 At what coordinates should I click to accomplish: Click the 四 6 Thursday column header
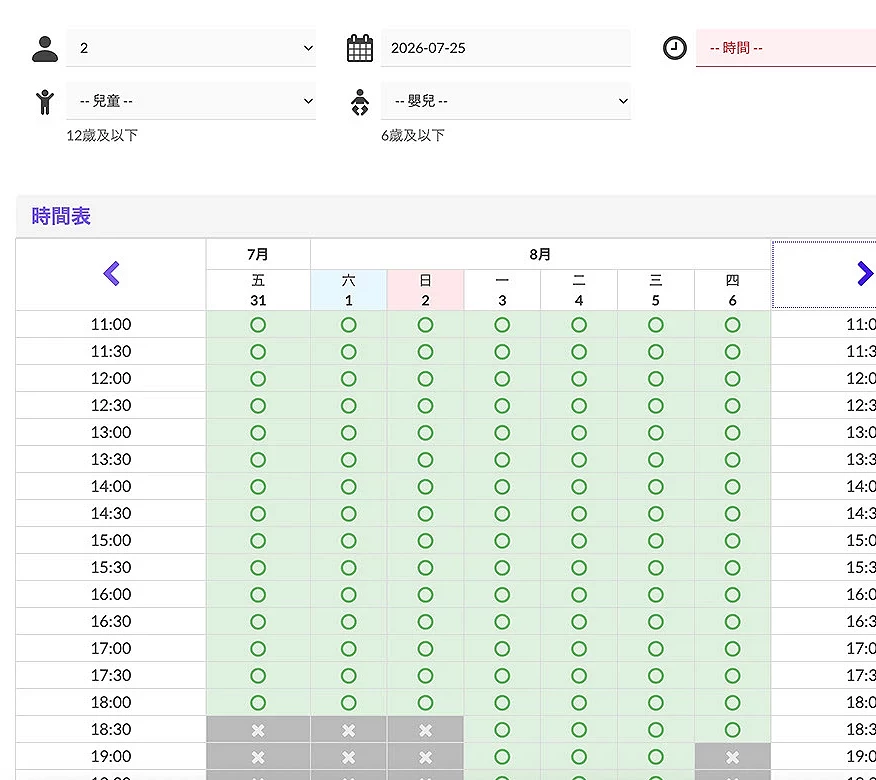click(x=732, y=290)
